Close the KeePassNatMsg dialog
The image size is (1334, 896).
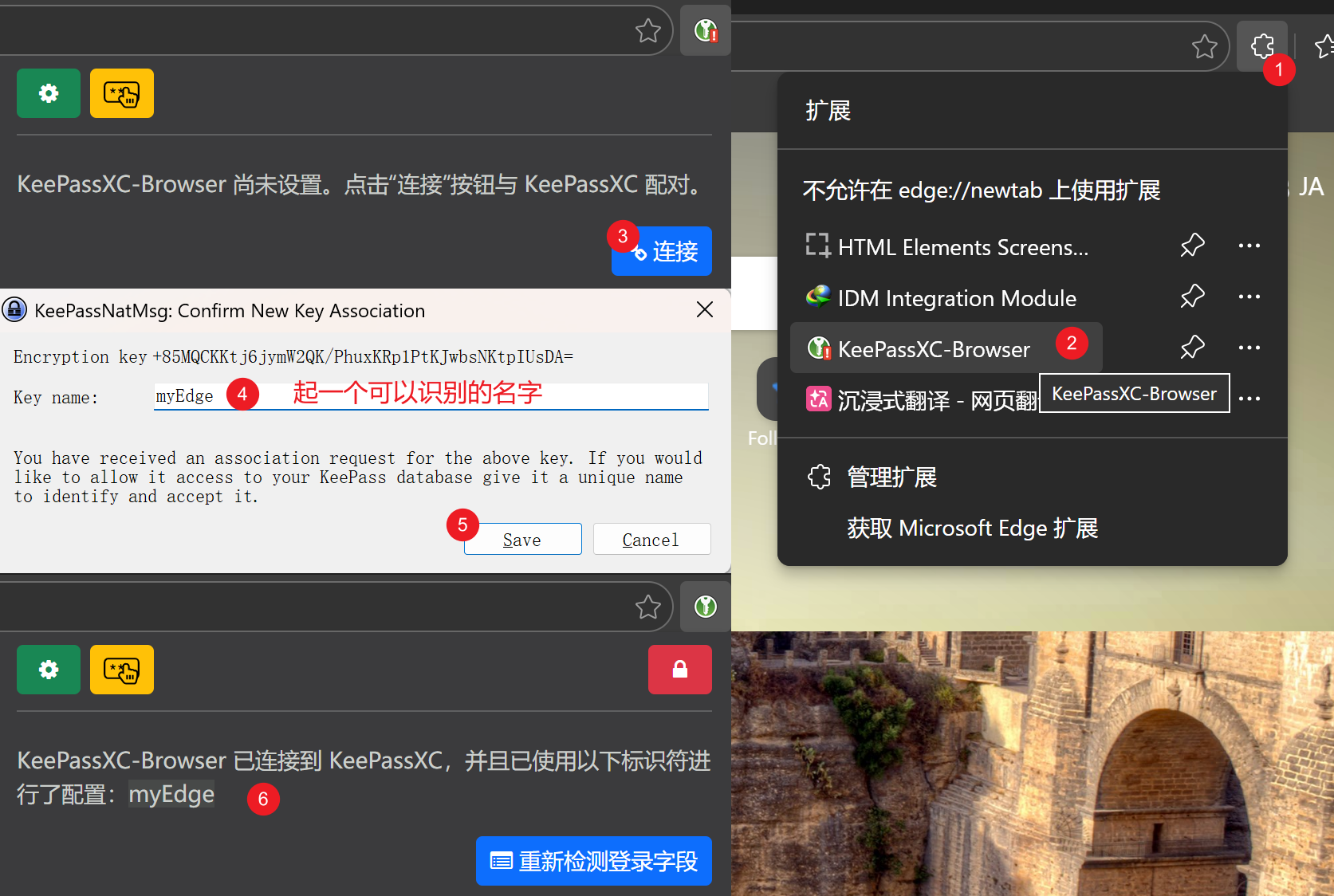705,309
